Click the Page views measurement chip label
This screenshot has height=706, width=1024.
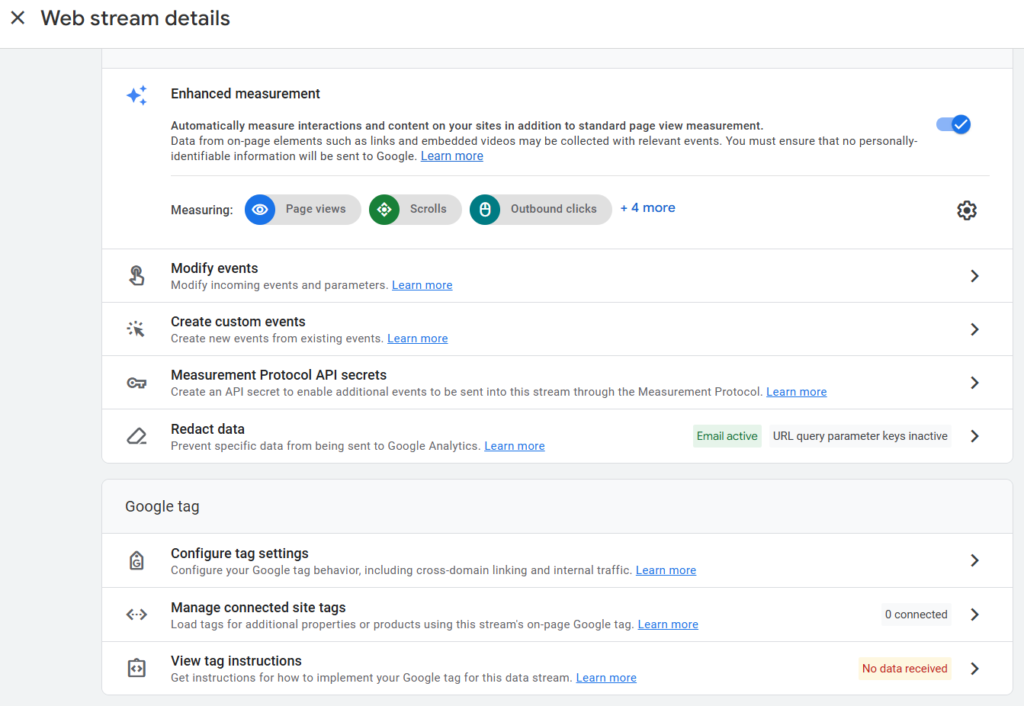[x=315, y=209]
